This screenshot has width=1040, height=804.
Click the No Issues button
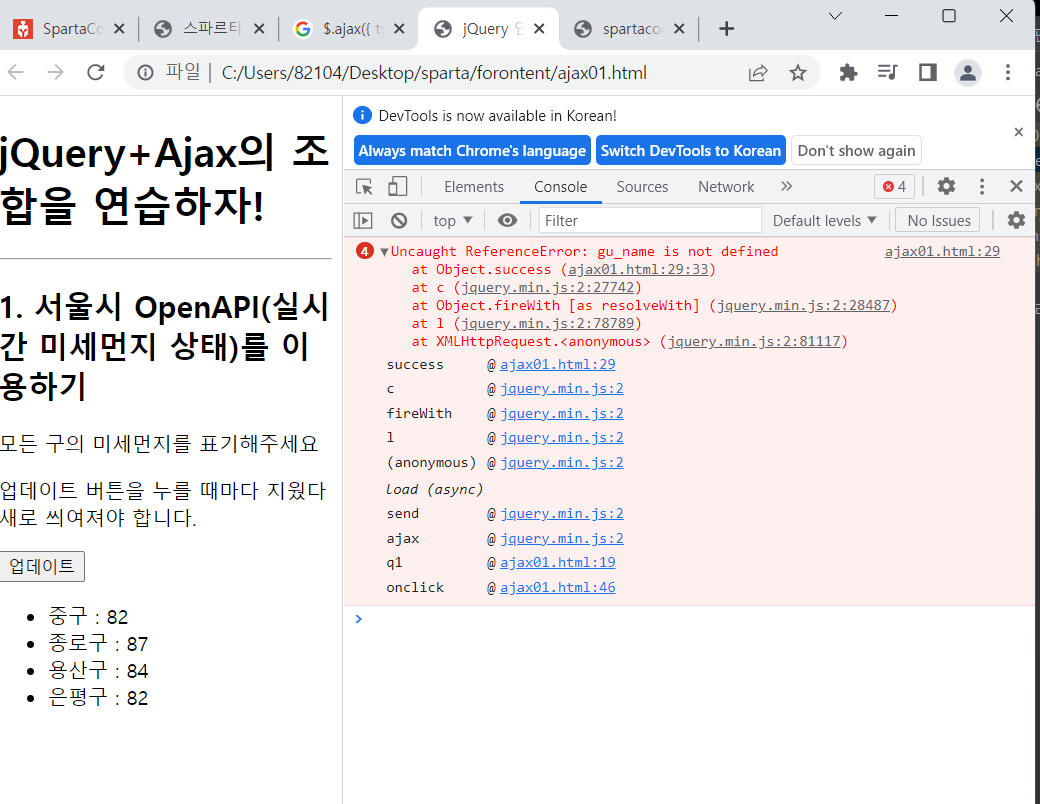[939, 220]
